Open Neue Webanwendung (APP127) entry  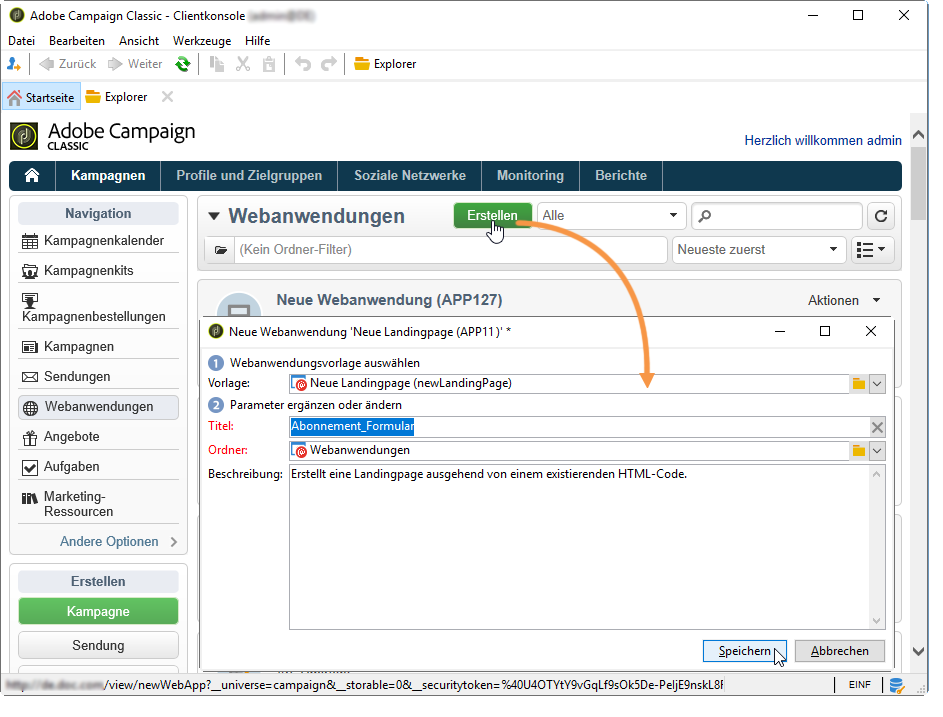pos(389,300)
